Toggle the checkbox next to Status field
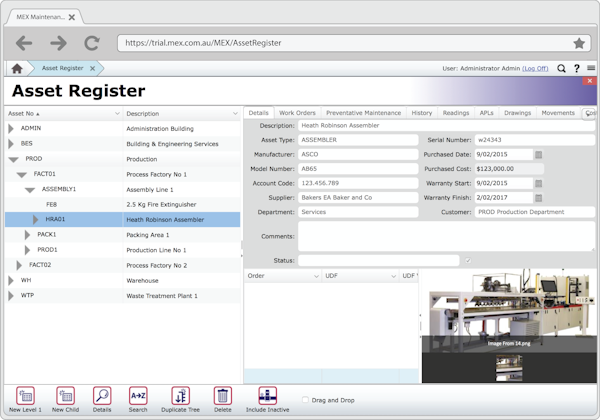This screenshot has width=600, height=420. pos(468,261)
